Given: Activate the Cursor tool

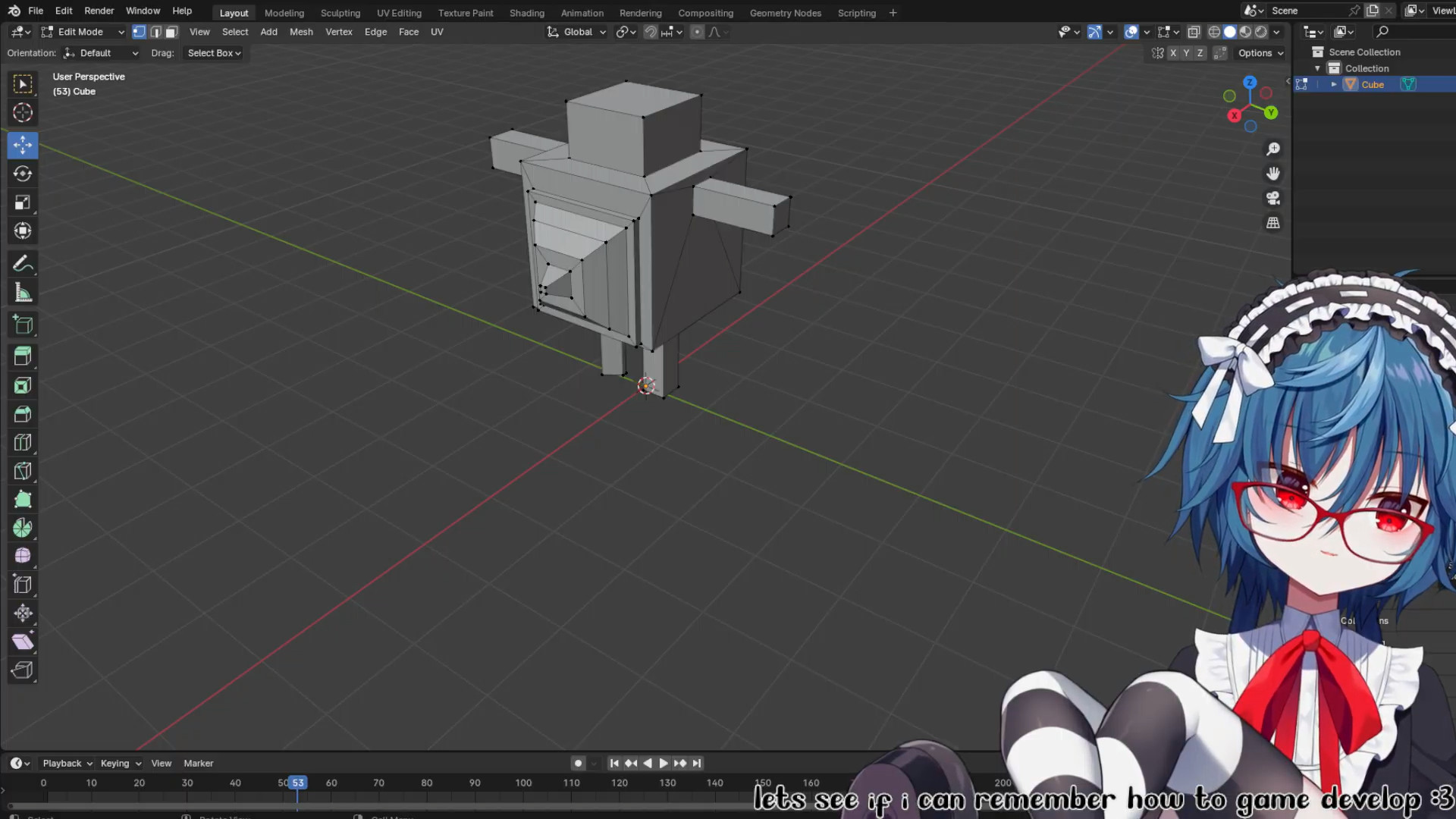Looking at the screenshot, I should click(x=23, y=113).
